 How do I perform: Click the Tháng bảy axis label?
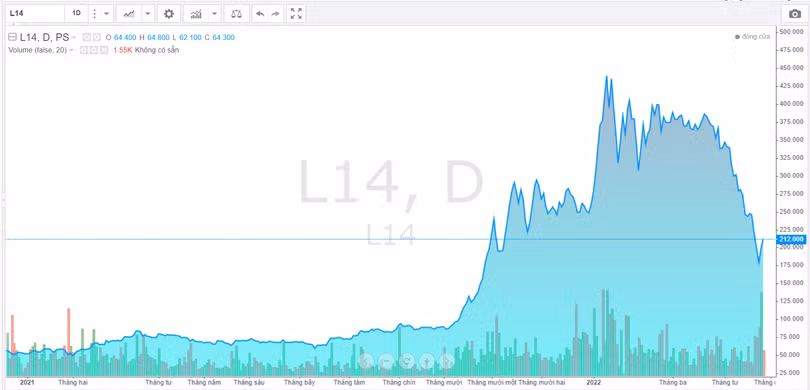pos(300,382)
